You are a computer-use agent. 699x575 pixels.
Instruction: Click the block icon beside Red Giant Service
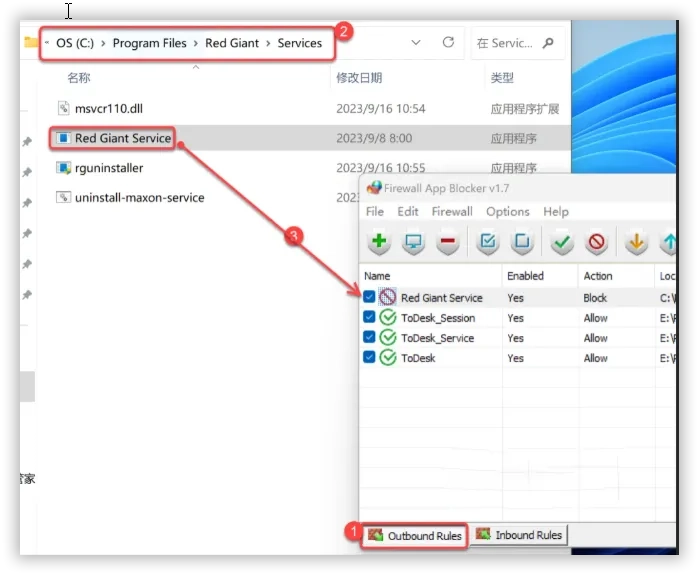click(387, 297)
